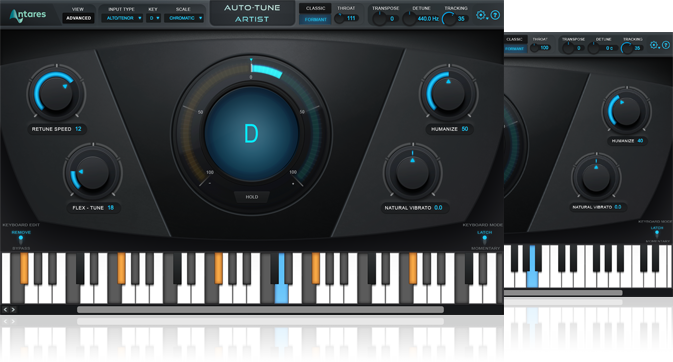
Task: Click the Flex-Tune knob
Action: [x=93, y=173]
